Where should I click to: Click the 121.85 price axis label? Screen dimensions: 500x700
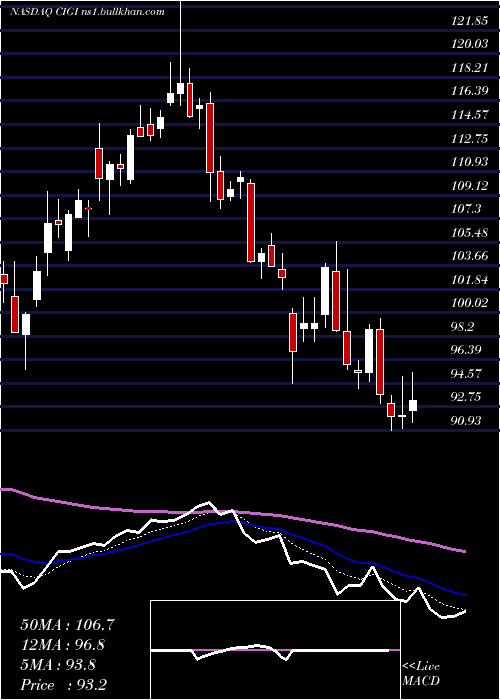pyautogui.click(x=468, y=21)
